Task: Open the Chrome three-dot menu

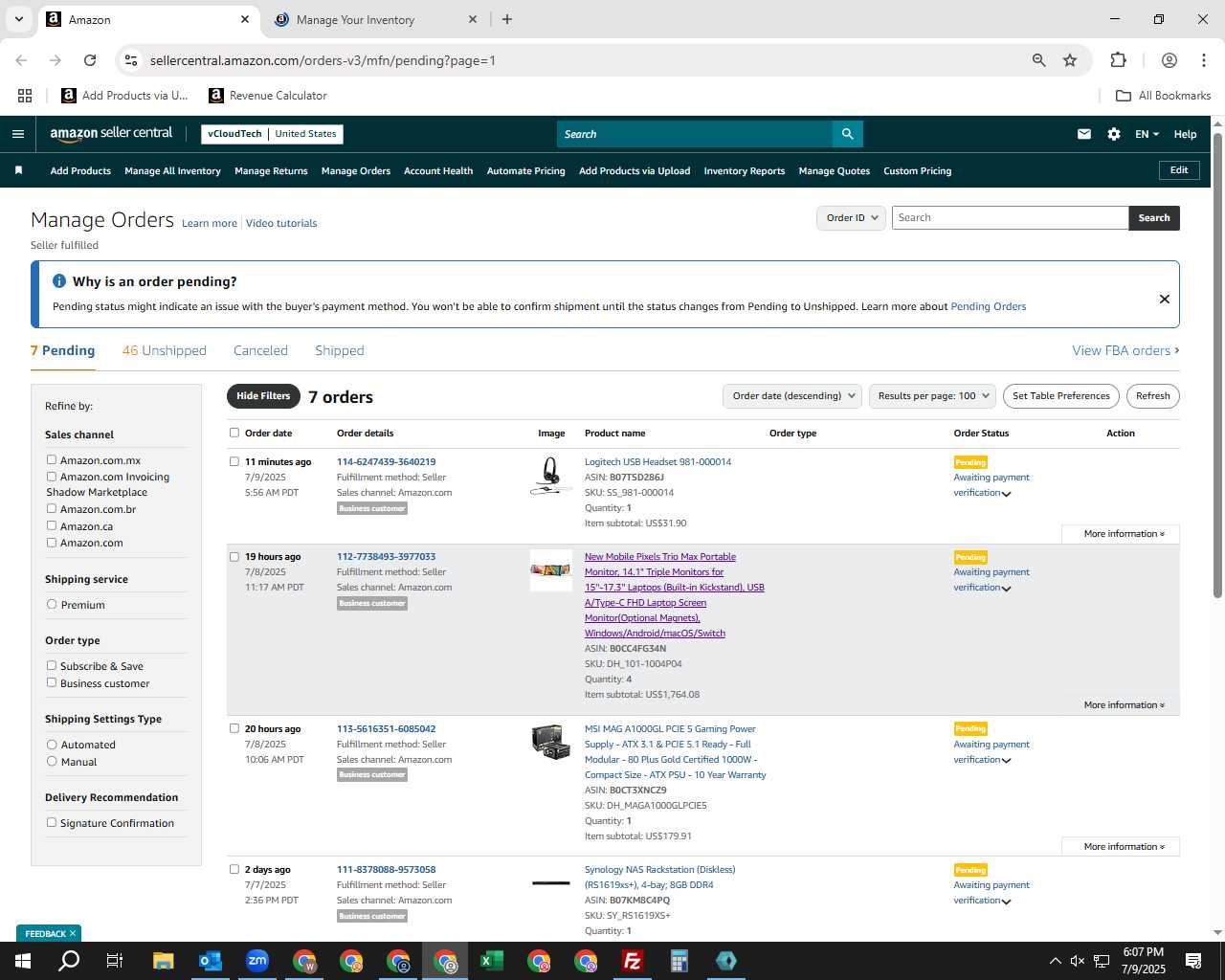Action: (x=1203, y=60)
